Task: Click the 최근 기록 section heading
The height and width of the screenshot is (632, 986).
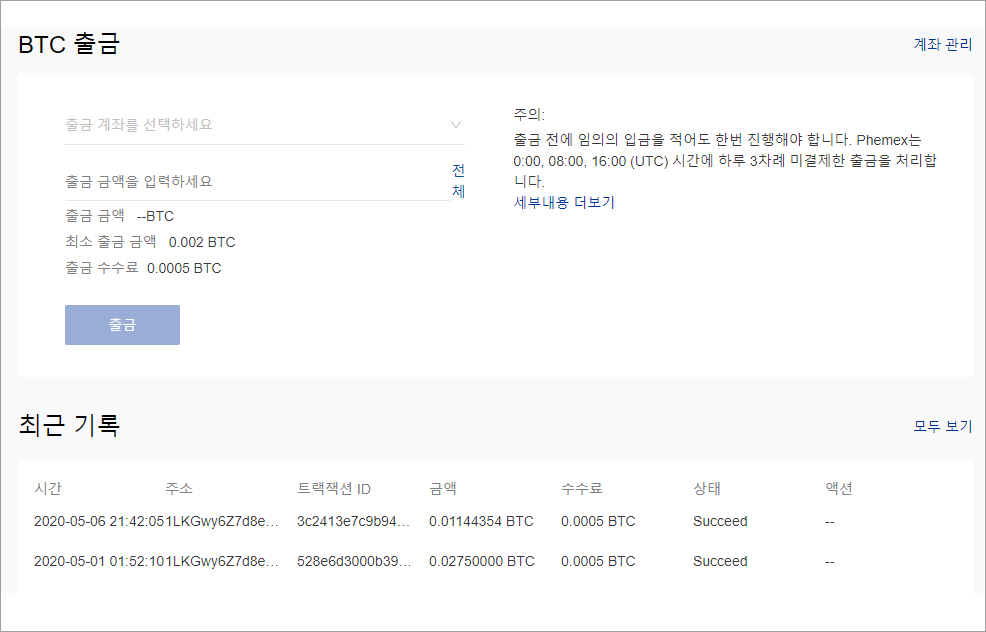Action: tap(69, 425)
